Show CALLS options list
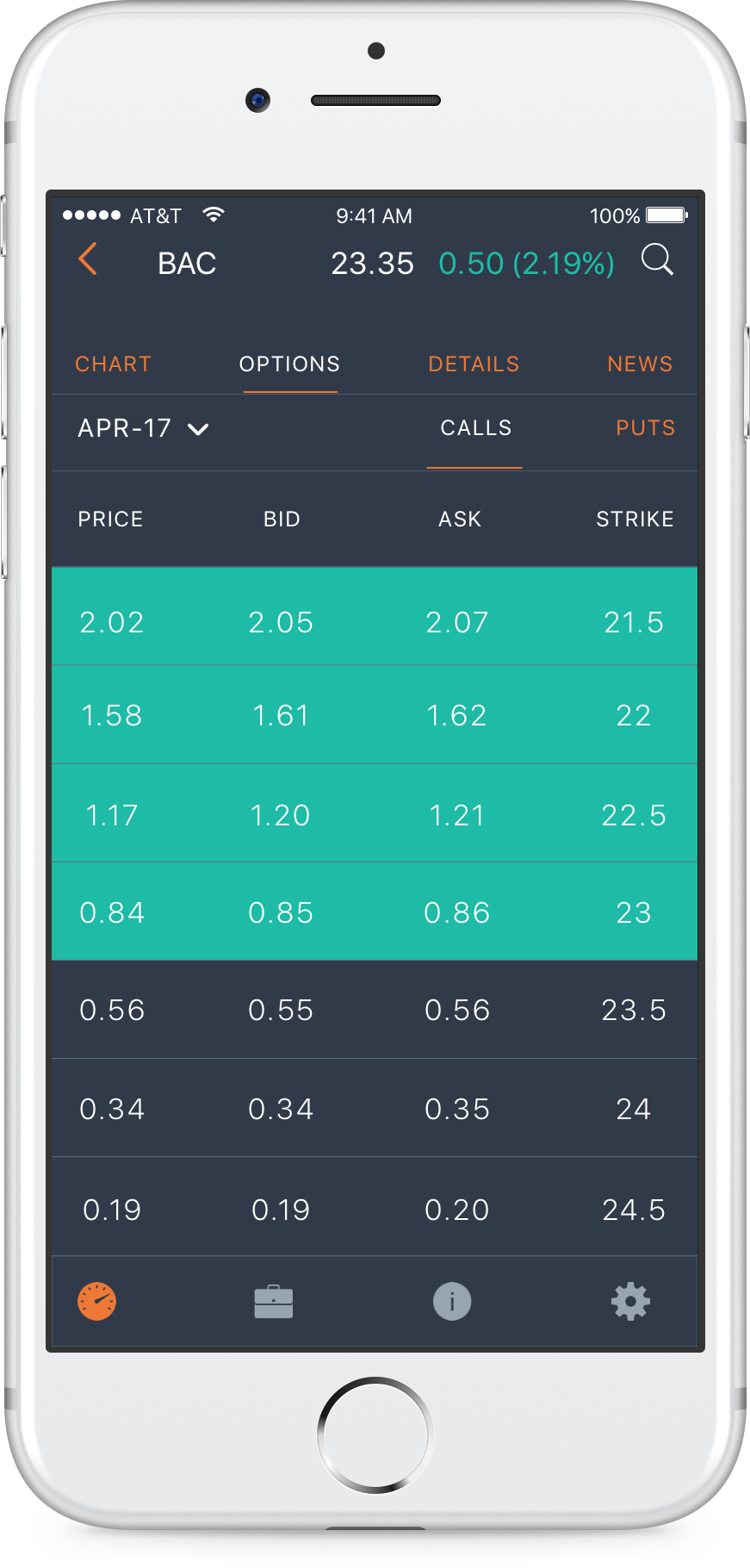This screenshot has width=750, height=1568. 476,428
